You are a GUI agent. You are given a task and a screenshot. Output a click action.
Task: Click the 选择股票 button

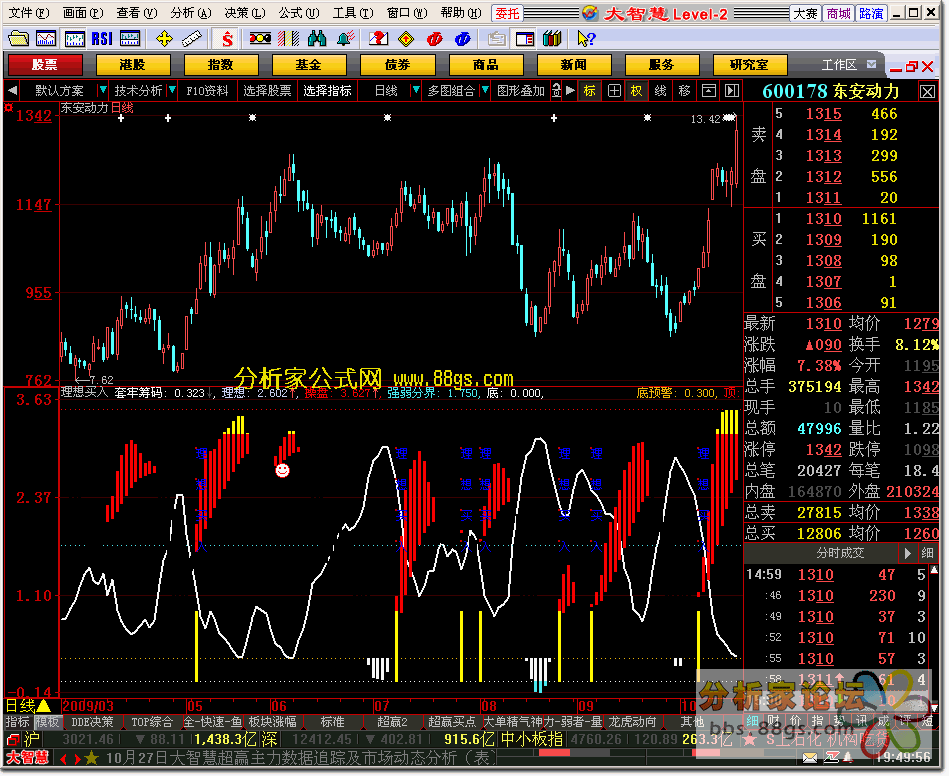coord(267,91)
